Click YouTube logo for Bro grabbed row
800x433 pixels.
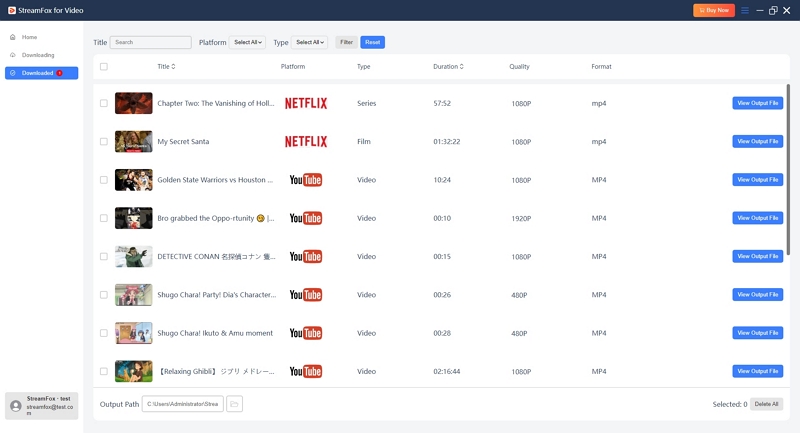(306, 218)
